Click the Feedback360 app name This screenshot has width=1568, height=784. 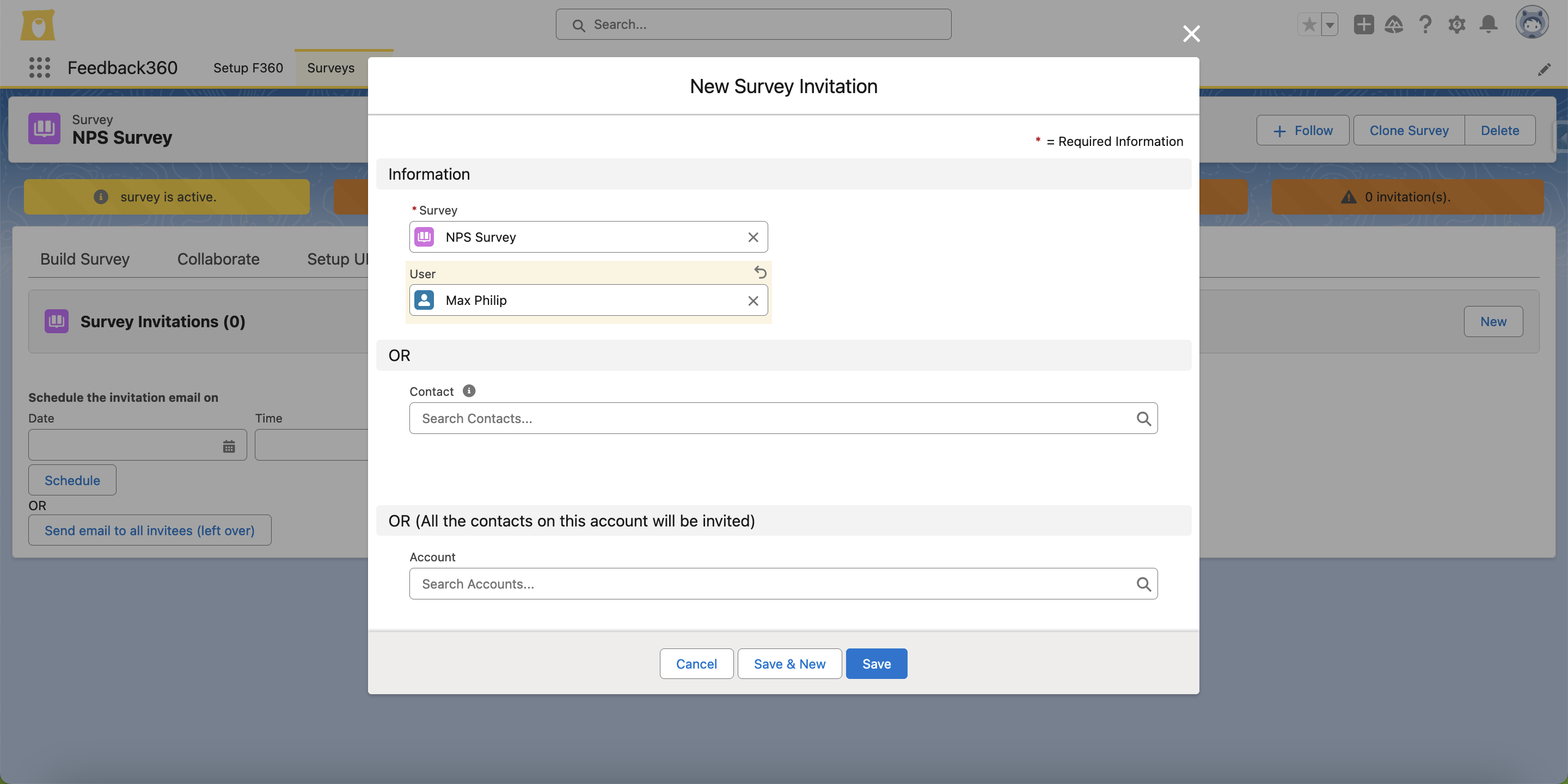[122, 68]
